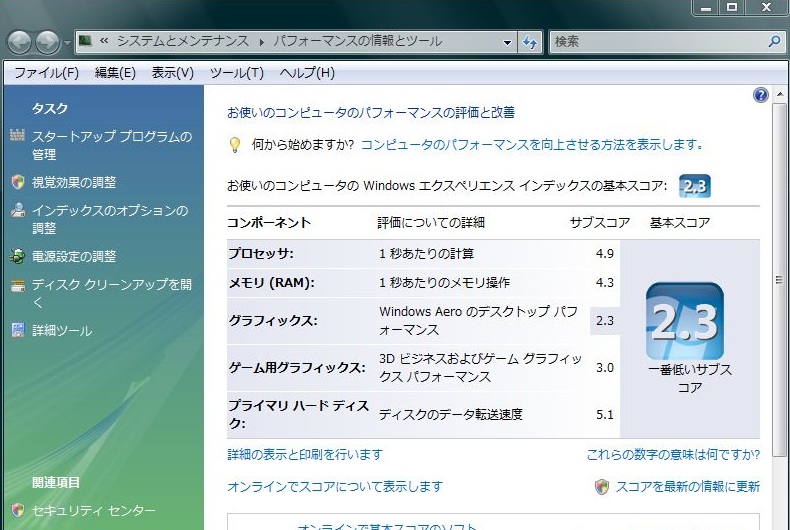Click the light bulb tip icon
The width and height of the screenshot is (790, 530).
click(x=235, y=145)
